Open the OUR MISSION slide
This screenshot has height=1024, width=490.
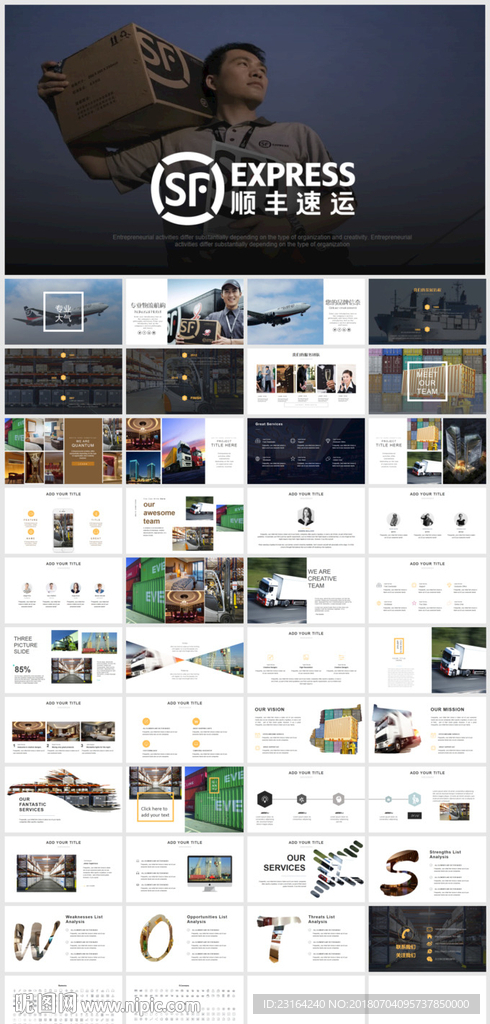427,730
